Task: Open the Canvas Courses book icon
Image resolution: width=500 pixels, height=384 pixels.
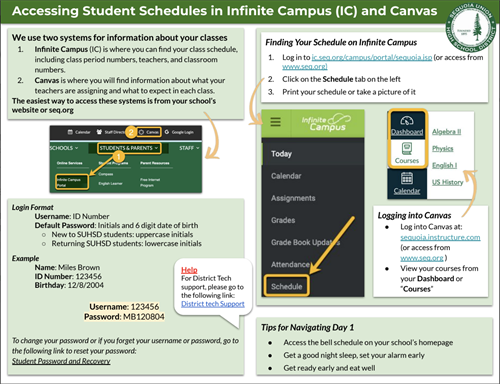Action: [x=407, y=149]
